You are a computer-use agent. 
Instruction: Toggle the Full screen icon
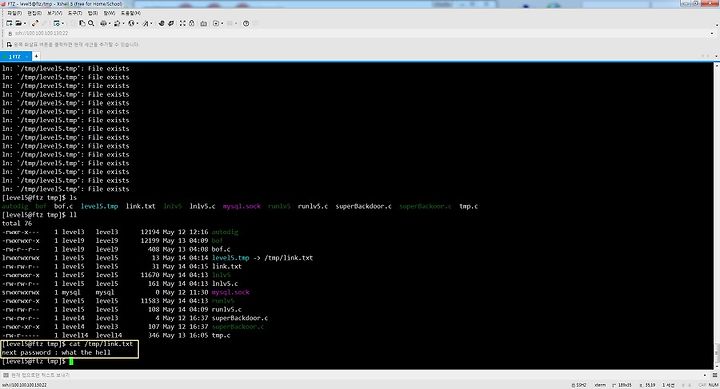[183, 23]
